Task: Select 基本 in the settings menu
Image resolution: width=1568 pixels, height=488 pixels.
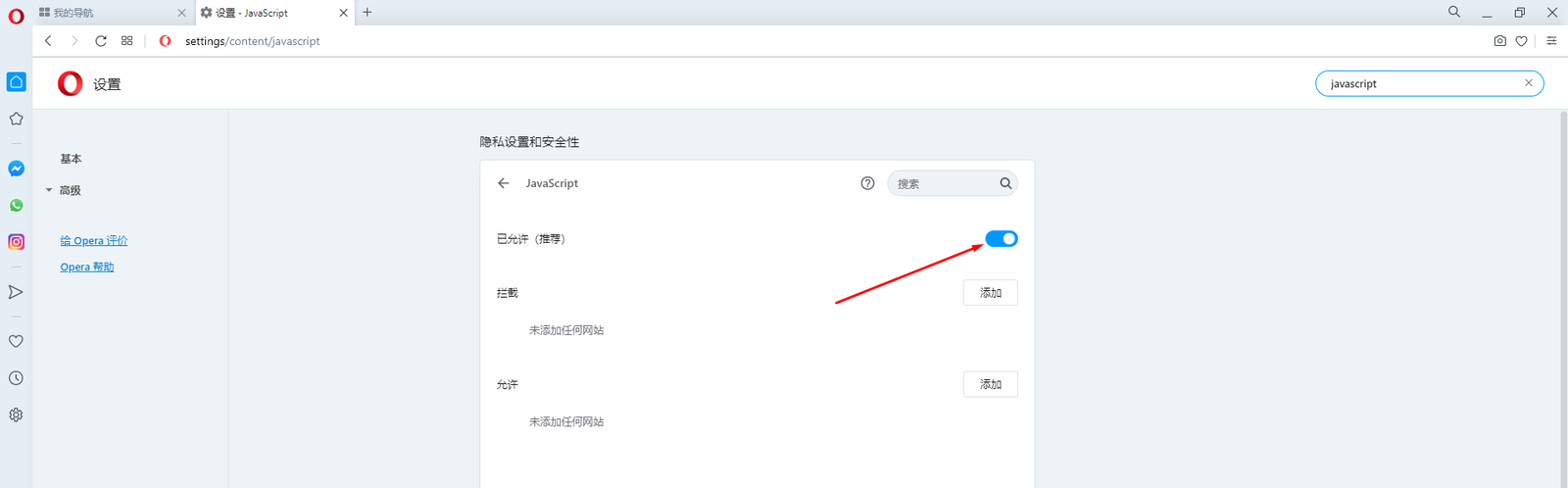Action: click(71, 159)
